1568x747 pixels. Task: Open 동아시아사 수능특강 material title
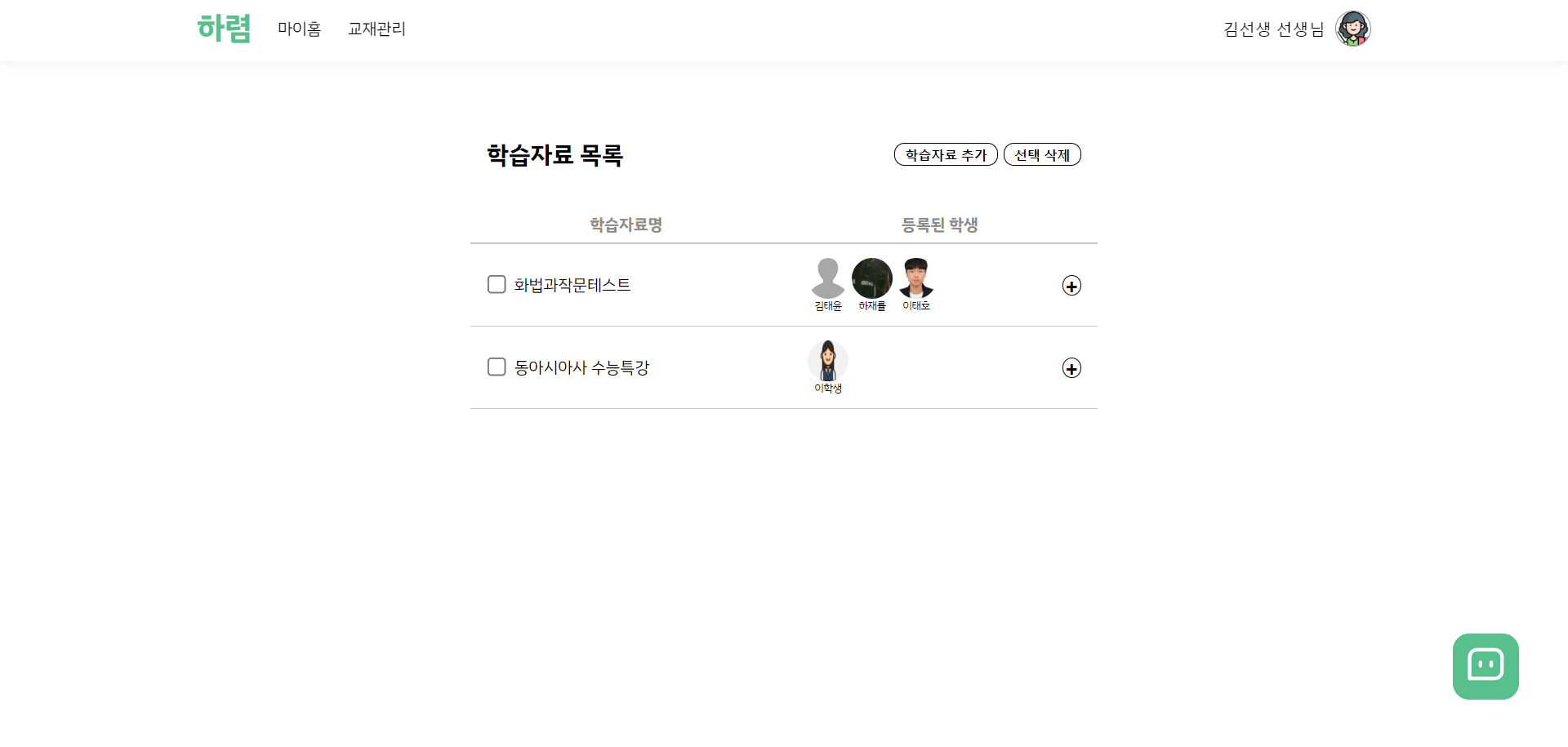(581, 367)
